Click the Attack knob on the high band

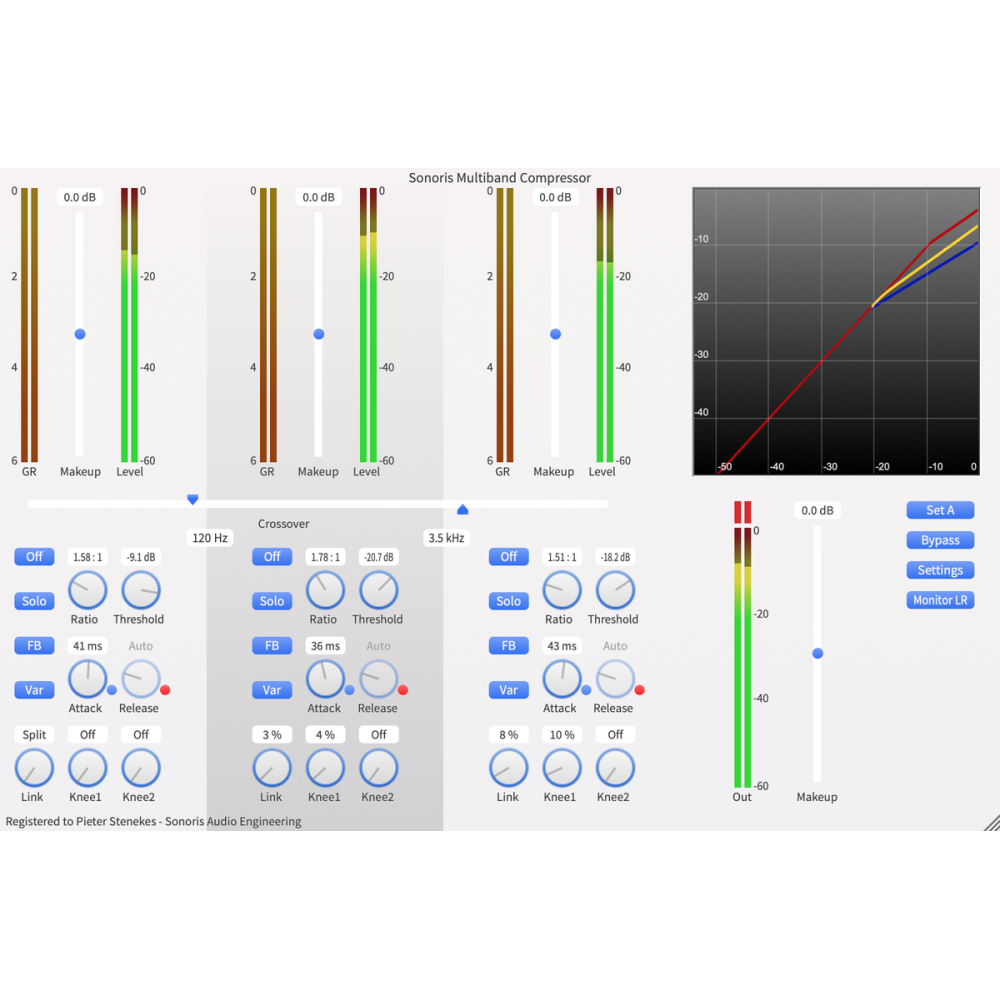tap(561, 677)
